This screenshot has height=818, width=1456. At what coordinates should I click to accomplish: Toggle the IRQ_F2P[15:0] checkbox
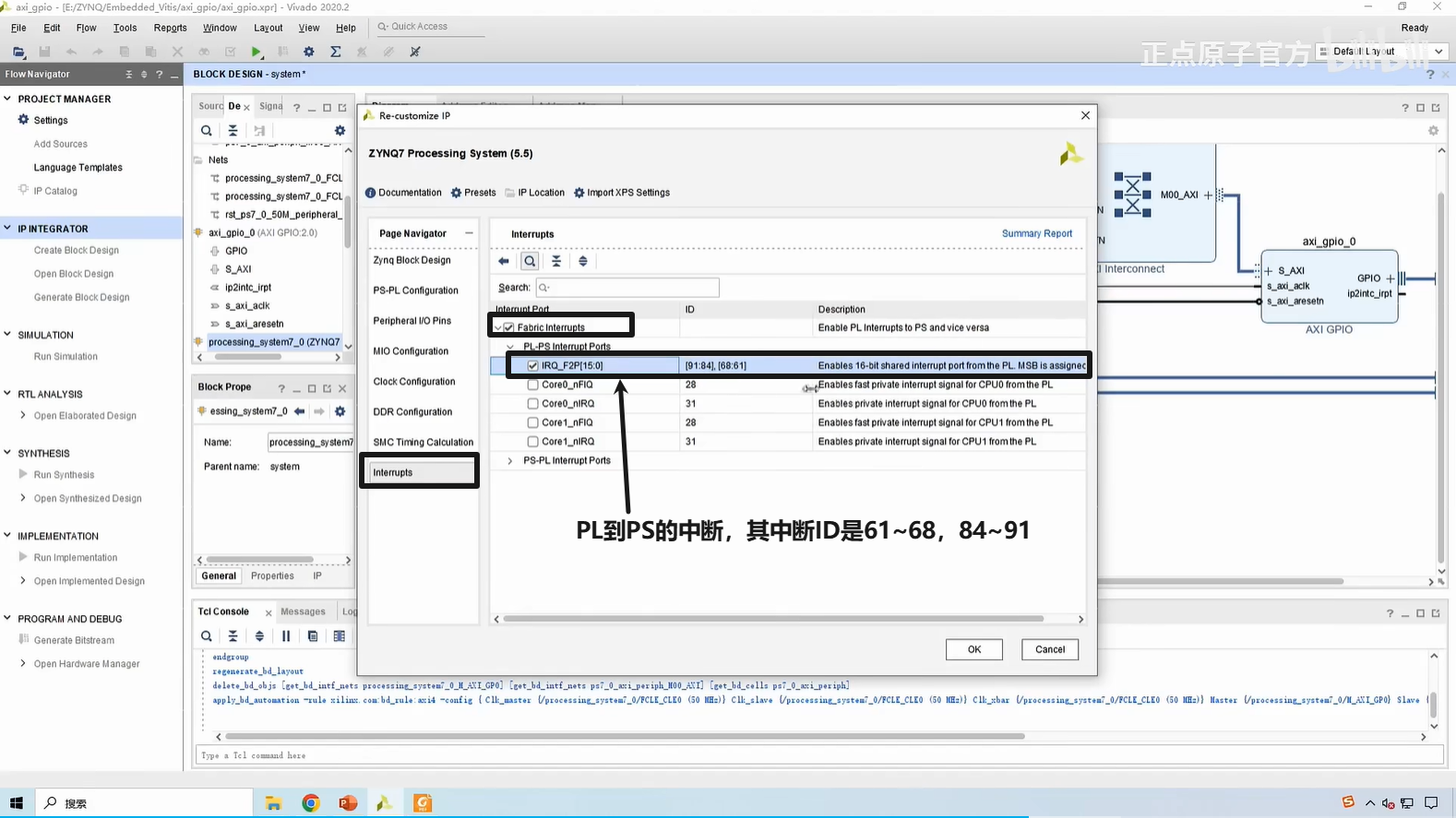point(532,366)
